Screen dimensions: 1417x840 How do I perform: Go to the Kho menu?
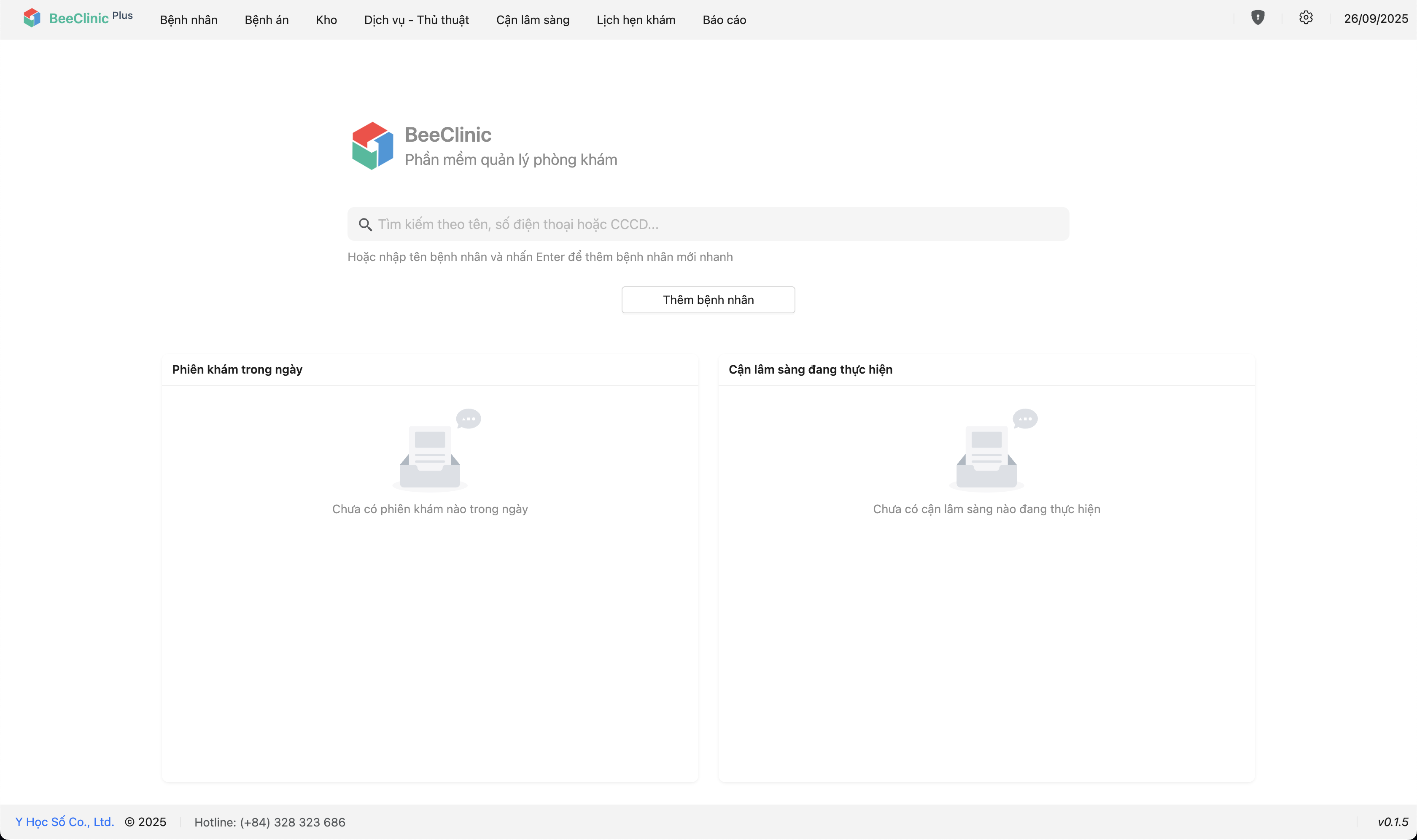coord(326,20)
